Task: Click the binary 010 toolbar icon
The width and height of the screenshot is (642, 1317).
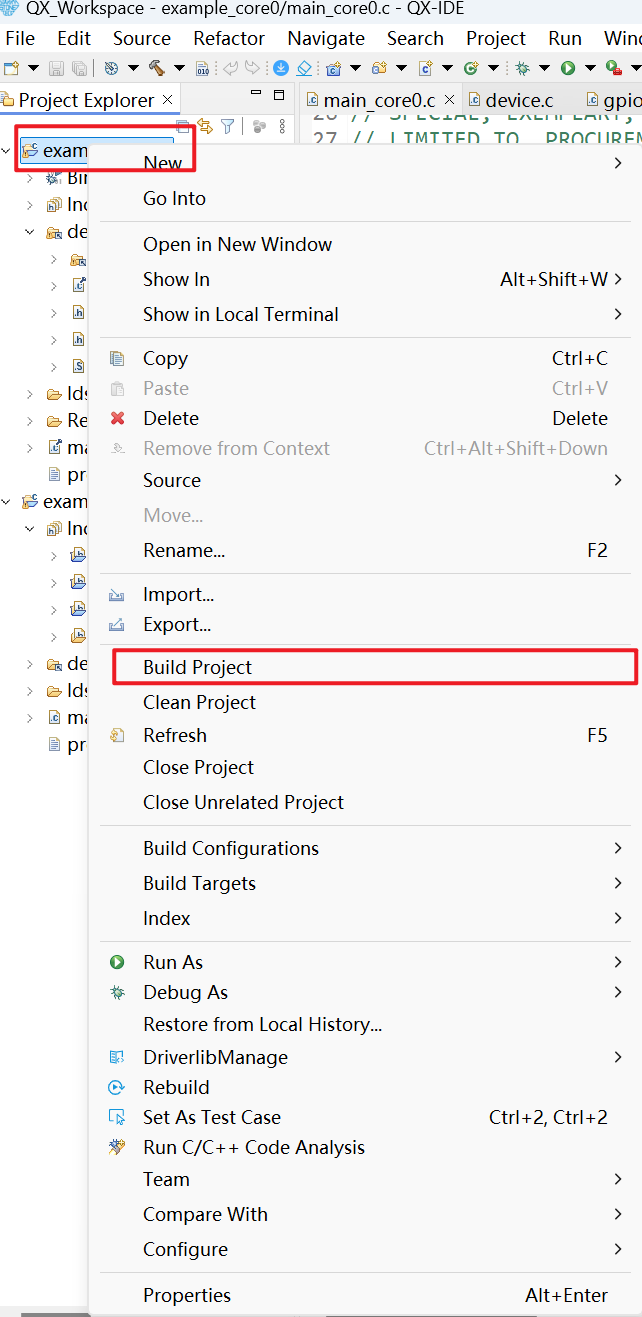Action: 202,68
